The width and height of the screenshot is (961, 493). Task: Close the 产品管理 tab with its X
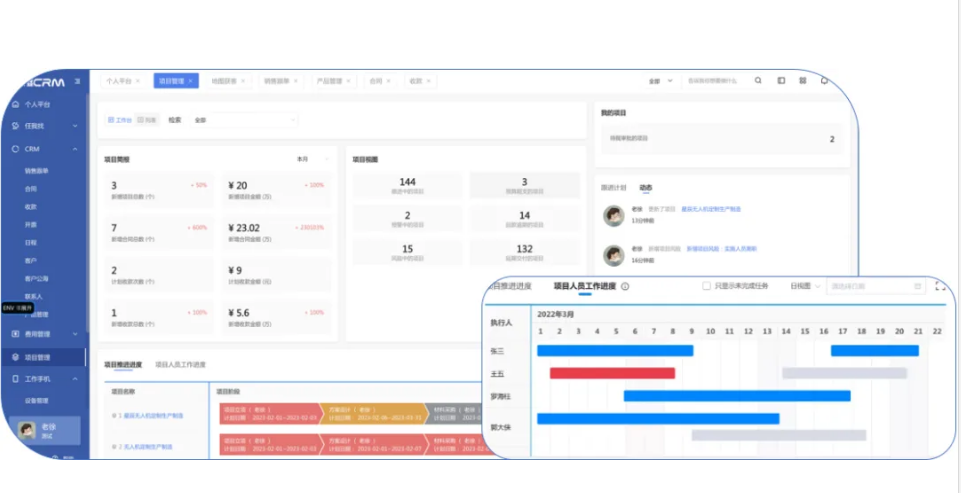[349, 81]
